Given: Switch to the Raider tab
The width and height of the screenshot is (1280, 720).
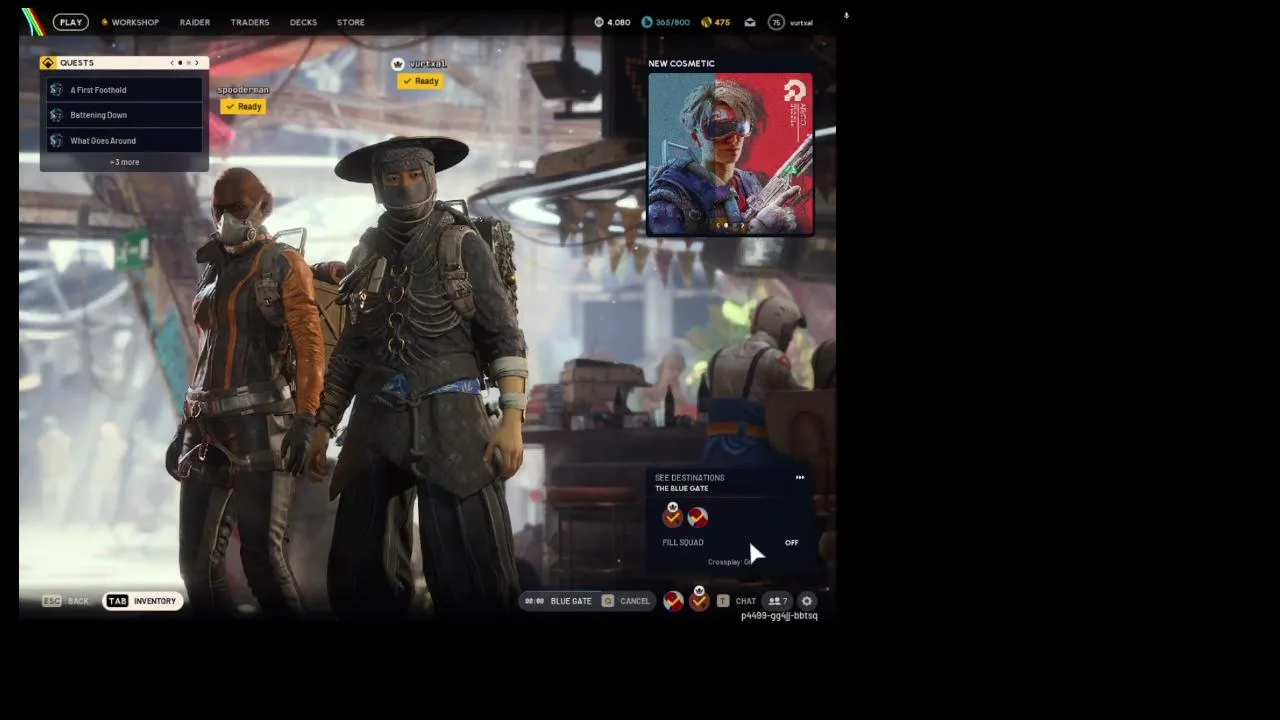Looking at the screenshot, I should coord(195,22).
